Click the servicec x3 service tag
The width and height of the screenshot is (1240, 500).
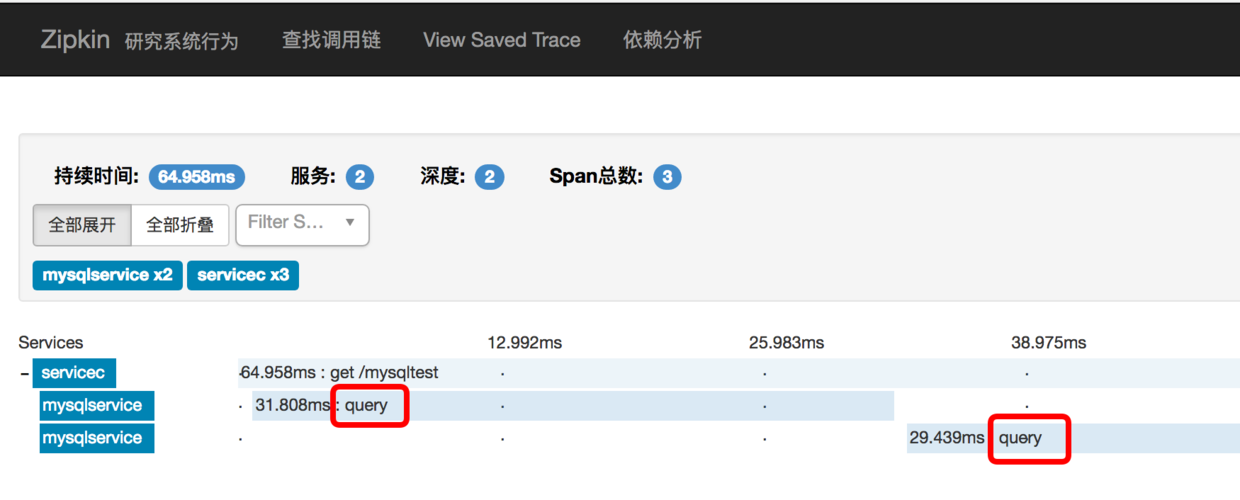coord(243,275)
